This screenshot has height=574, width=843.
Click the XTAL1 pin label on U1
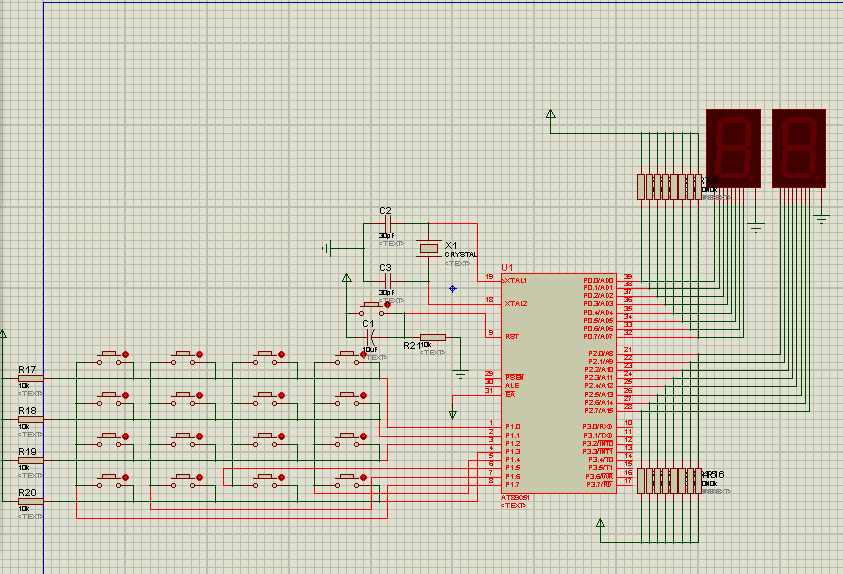coord(515,281)
